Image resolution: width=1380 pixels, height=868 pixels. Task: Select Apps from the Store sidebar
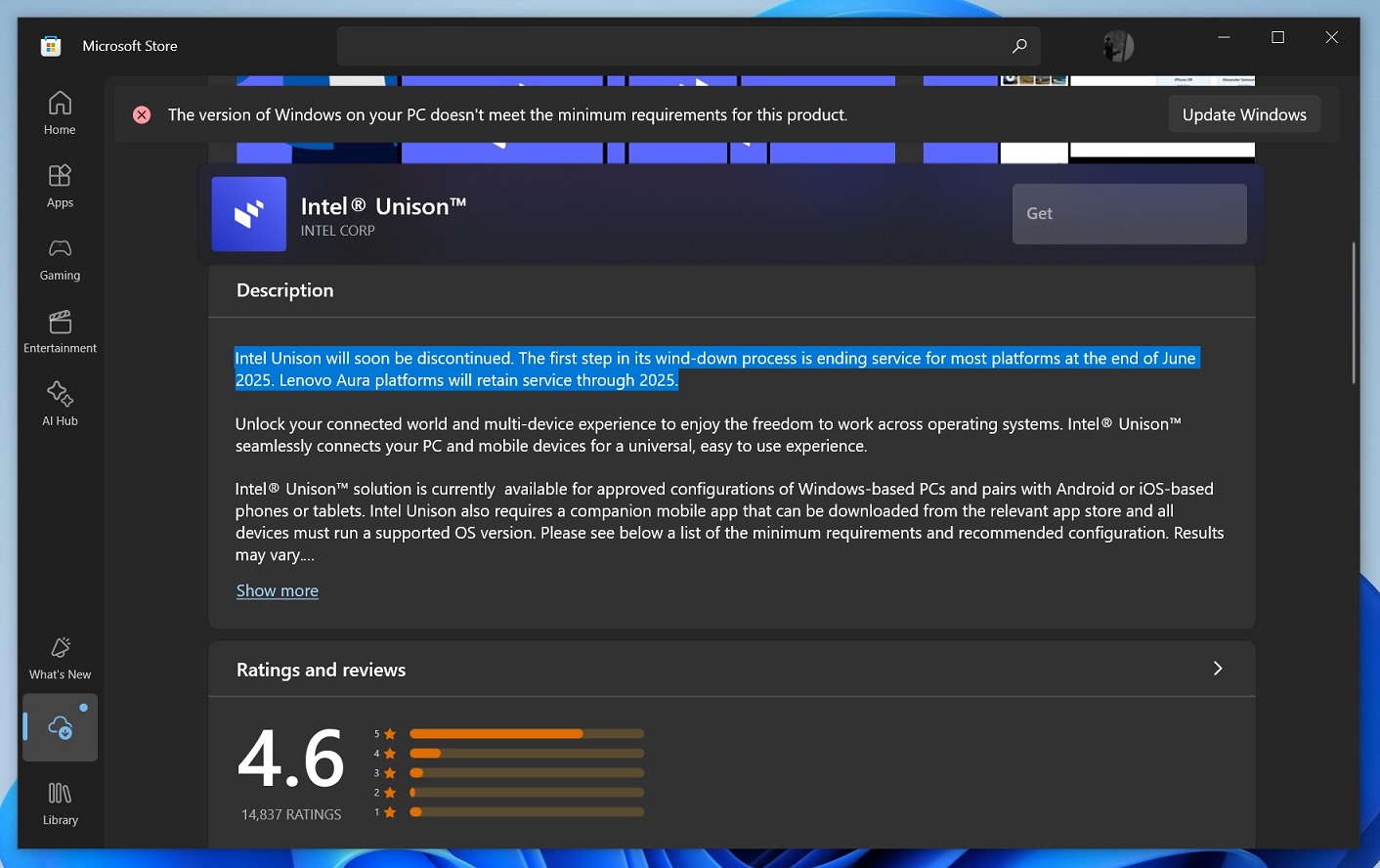pyautogui.click(x=59, y=186)
